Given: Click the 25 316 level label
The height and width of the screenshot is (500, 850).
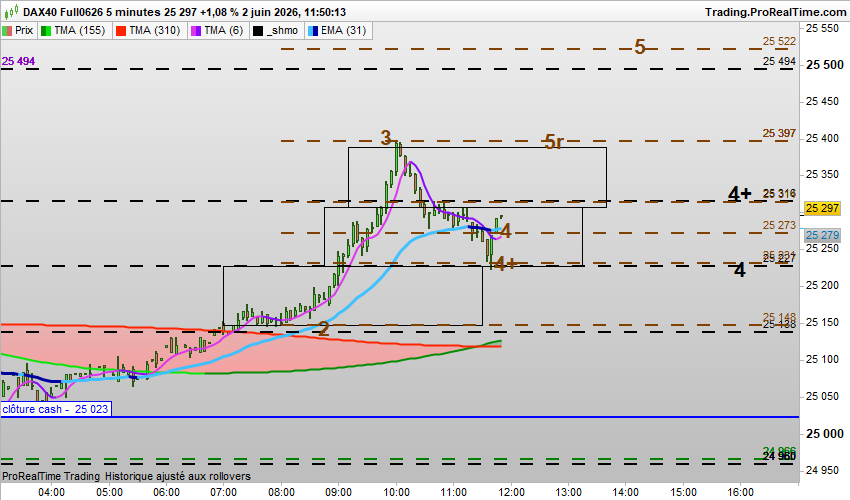Looking at the screenshot, I should click(x=779, y=194).
